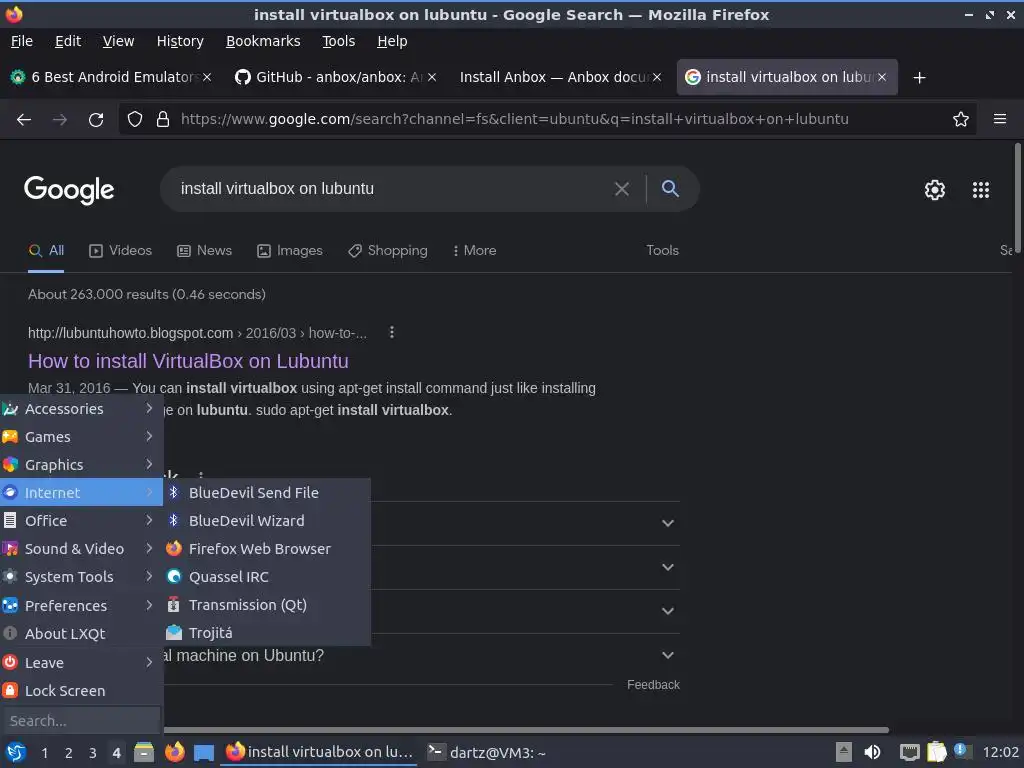The height and width of the screenshot is (768, 1024).
Task: Open the update notifier tray icon
Action: point(962,751)
